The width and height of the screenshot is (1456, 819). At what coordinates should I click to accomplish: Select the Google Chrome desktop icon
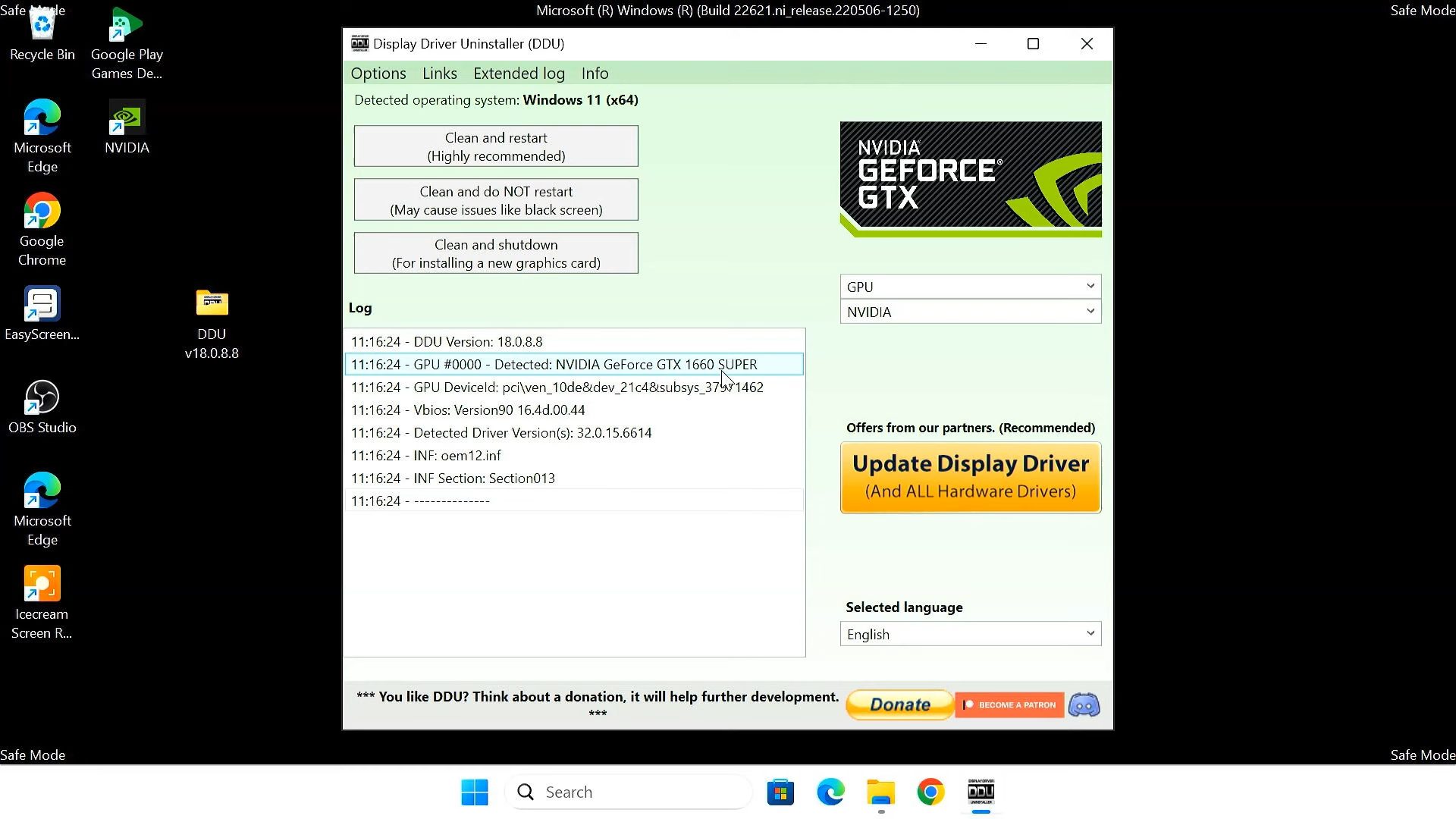[42, 230]
